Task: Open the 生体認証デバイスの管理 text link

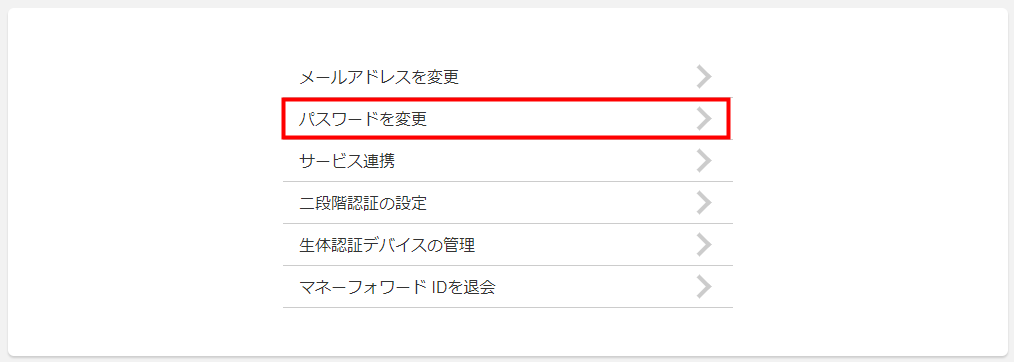Action: coord(388,246)
